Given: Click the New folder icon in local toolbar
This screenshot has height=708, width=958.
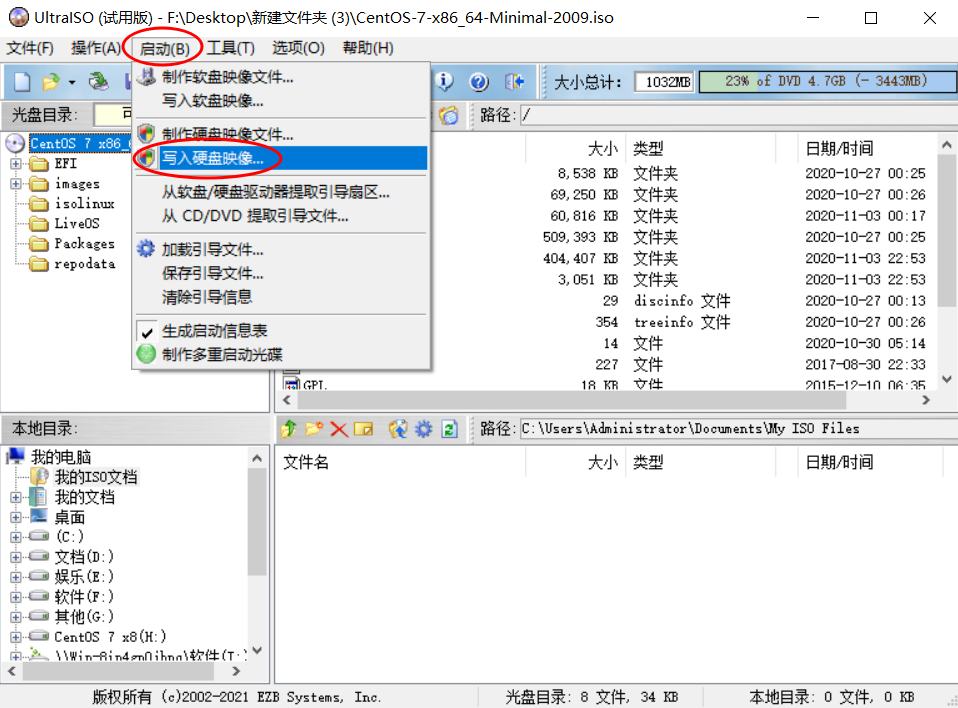Looking at the screenshot, I should (314, 429).
